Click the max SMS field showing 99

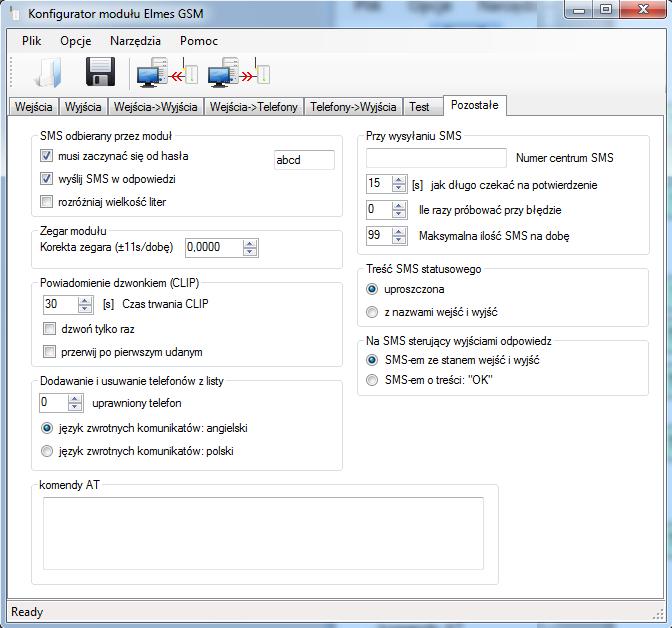point(379,236)
